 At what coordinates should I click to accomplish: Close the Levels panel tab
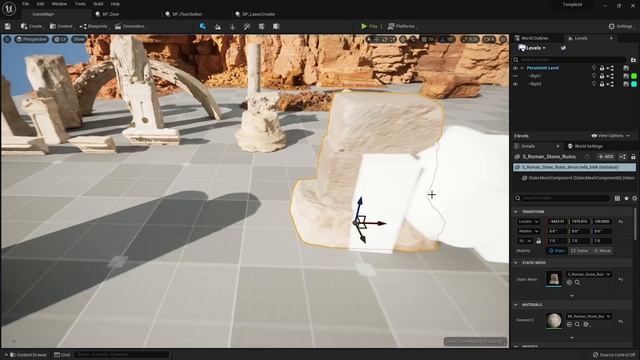611,38
